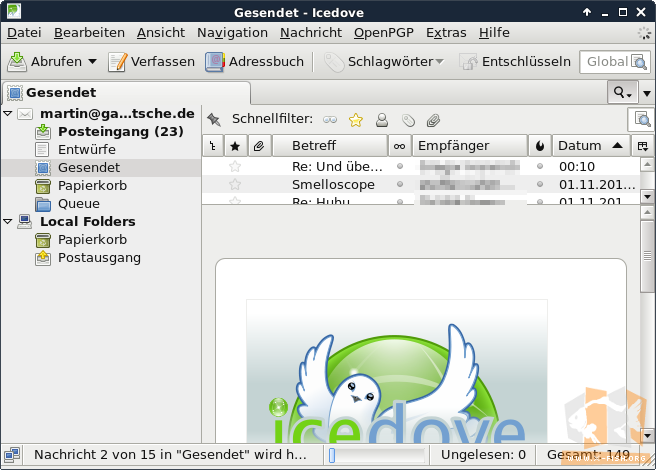Sort by the Datum column

tap(591, 146)
